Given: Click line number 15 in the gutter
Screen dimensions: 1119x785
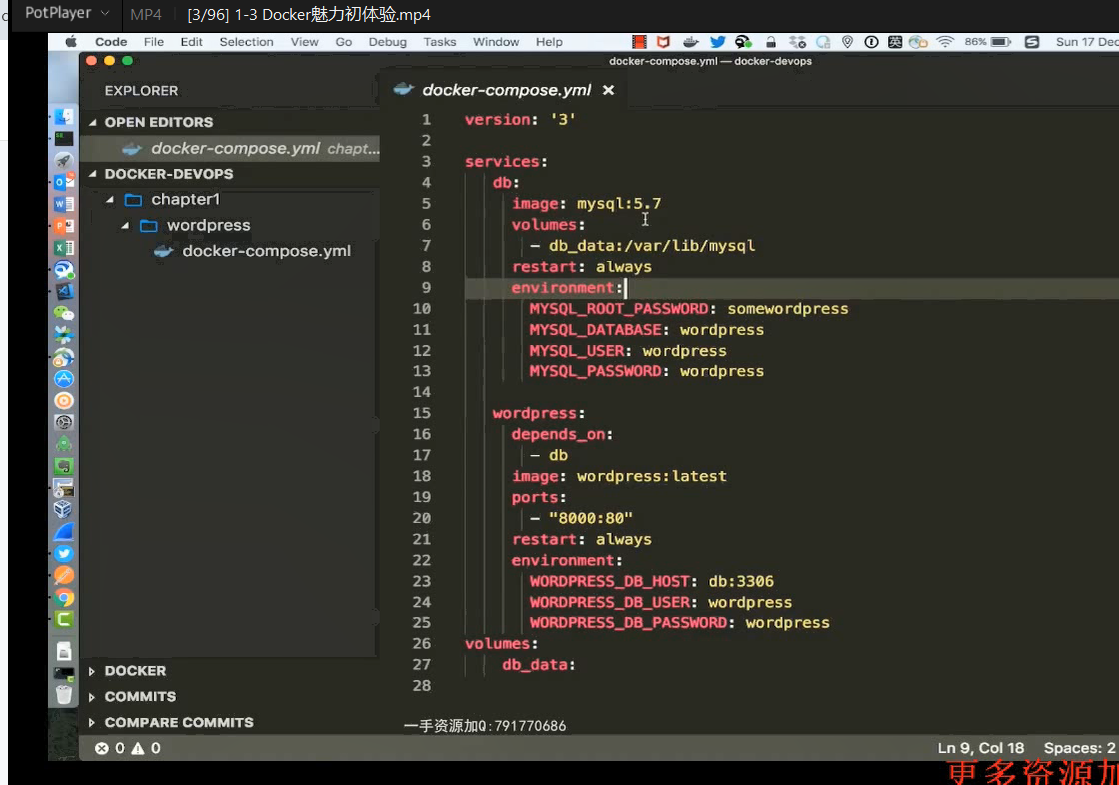Looking at the screenshot, I should click(x=422, y=413).
